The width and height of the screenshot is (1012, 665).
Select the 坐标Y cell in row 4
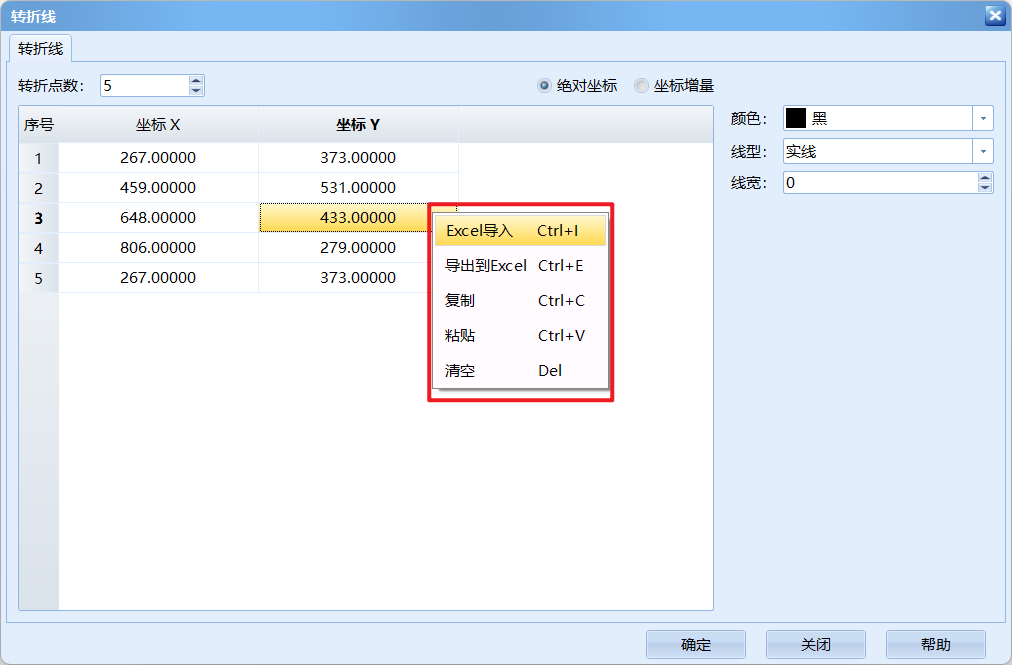357,248
